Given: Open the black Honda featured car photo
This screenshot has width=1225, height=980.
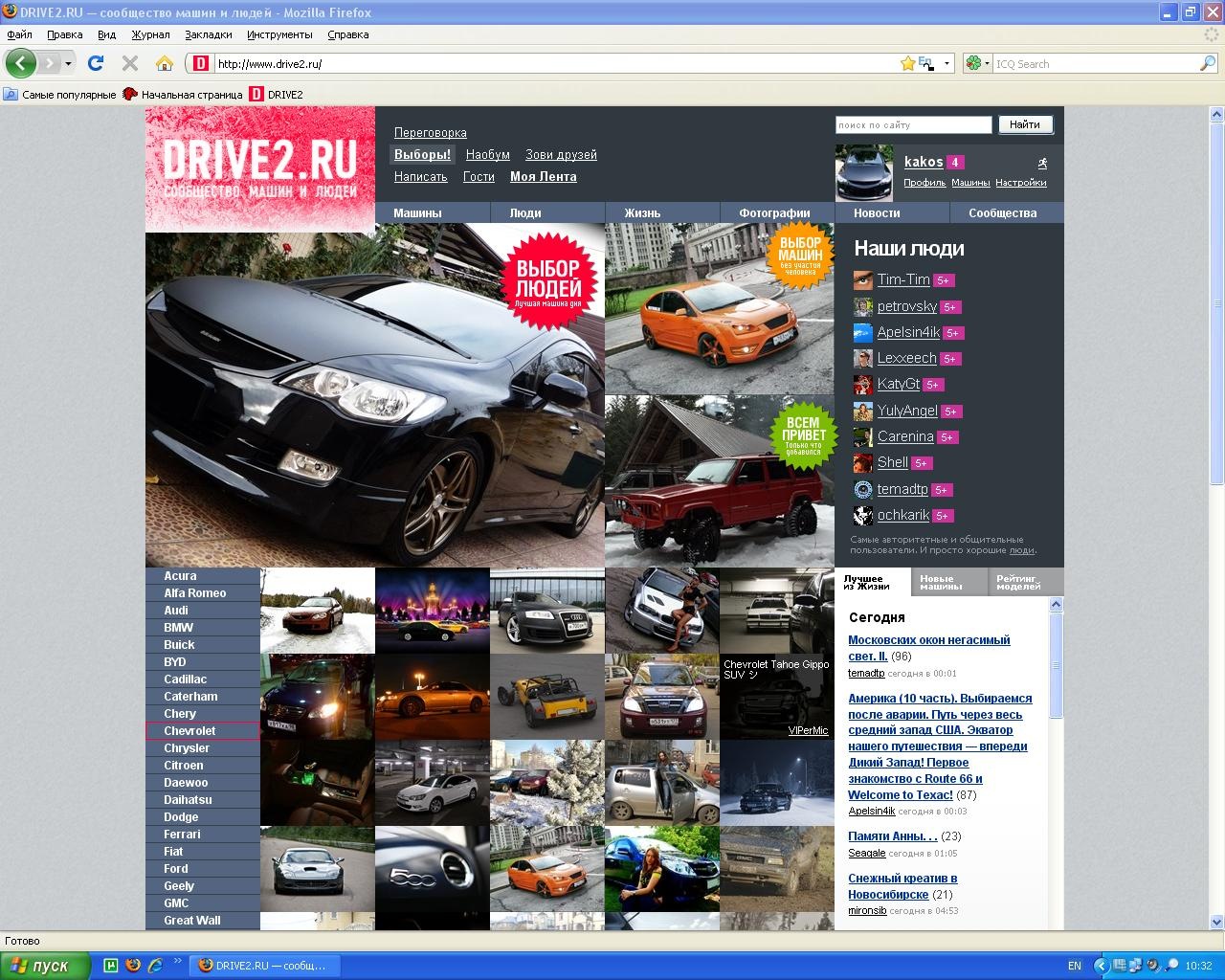Looking at the screenshot, I should [375, 395].
